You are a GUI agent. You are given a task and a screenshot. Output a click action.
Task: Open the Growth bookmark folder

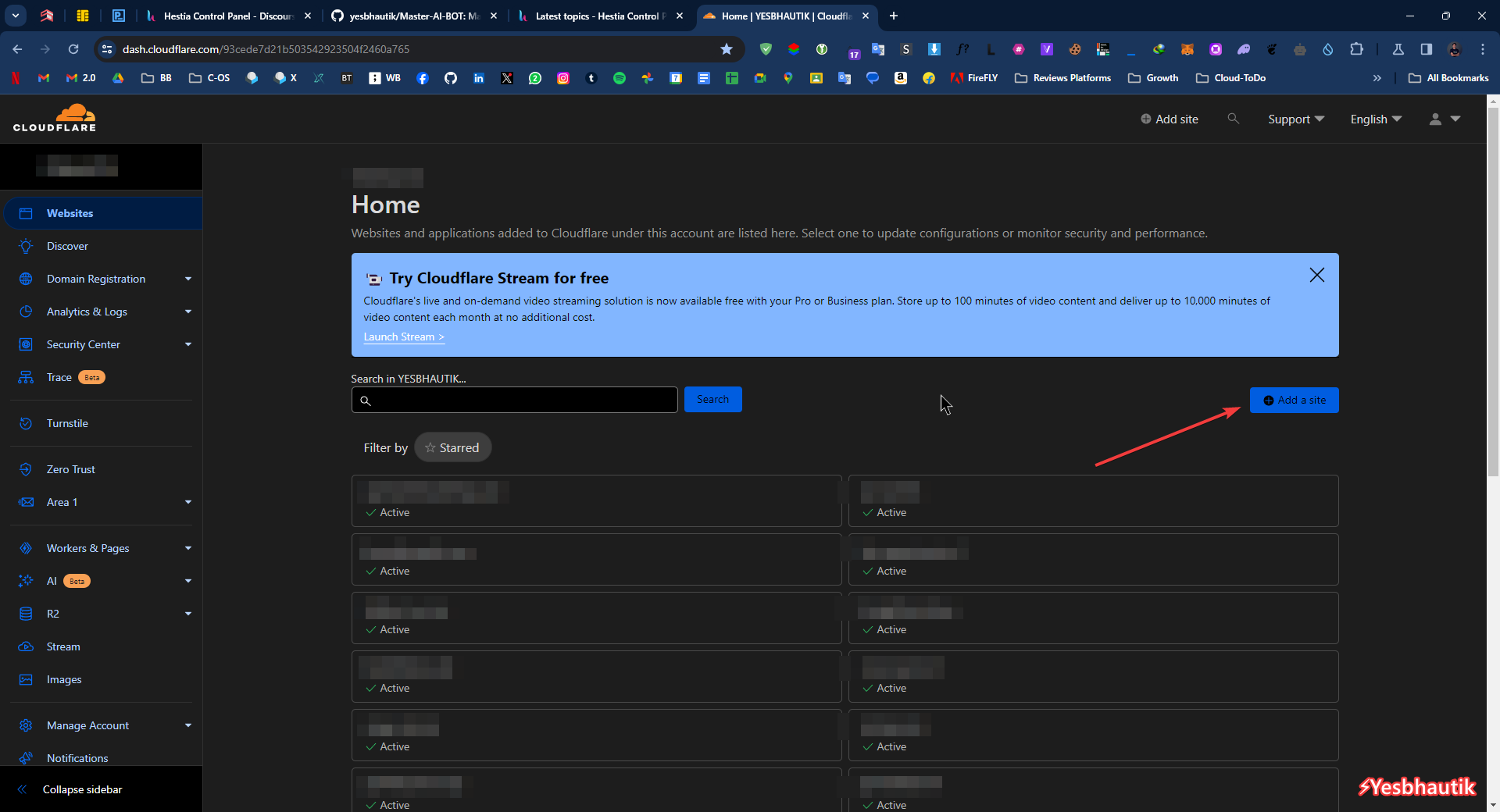click(1153, 78)
